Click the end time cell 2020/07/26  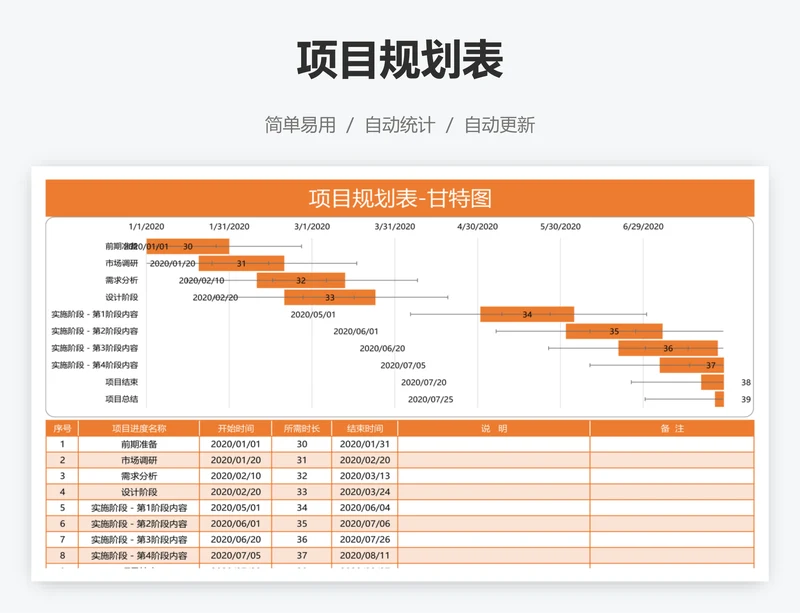coord(365,540)
